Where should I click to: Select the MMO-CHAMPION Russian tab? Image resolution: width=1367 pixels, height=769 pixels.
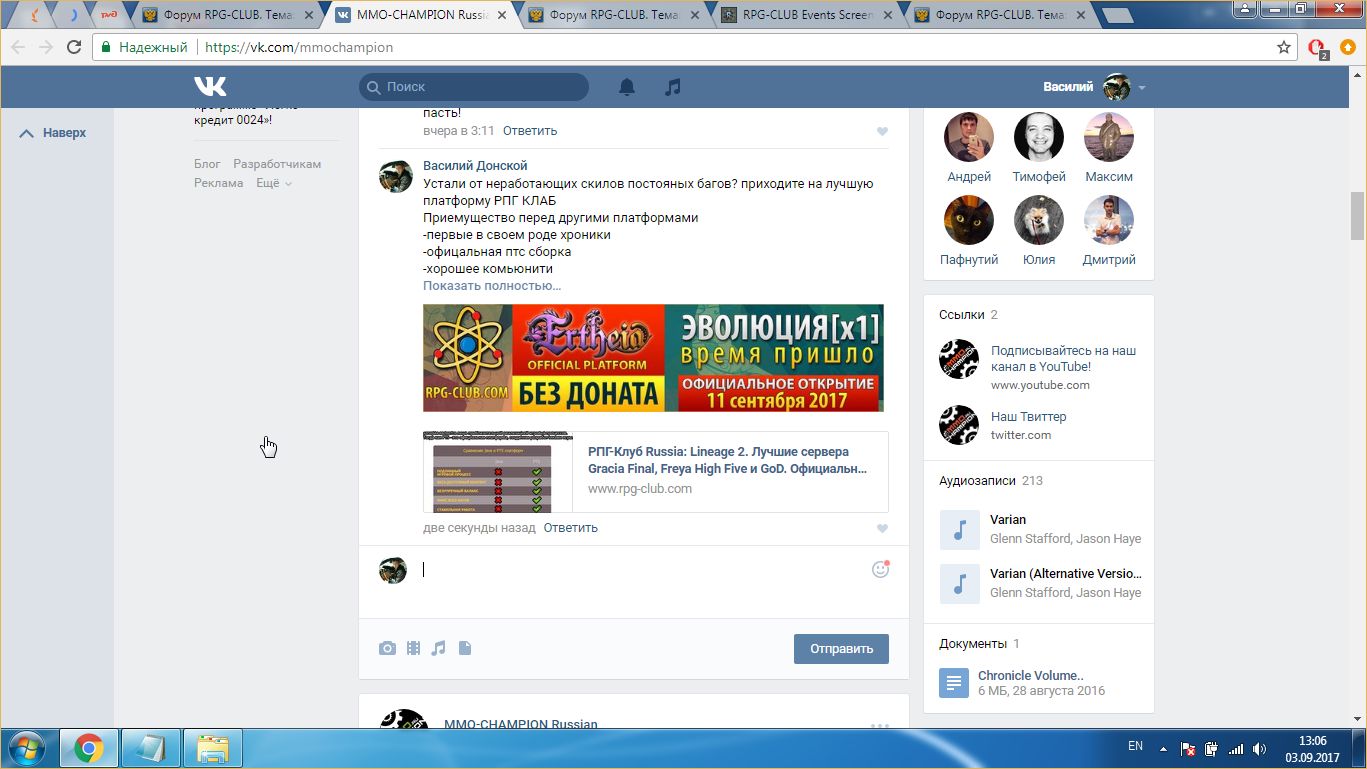(423, 15)
